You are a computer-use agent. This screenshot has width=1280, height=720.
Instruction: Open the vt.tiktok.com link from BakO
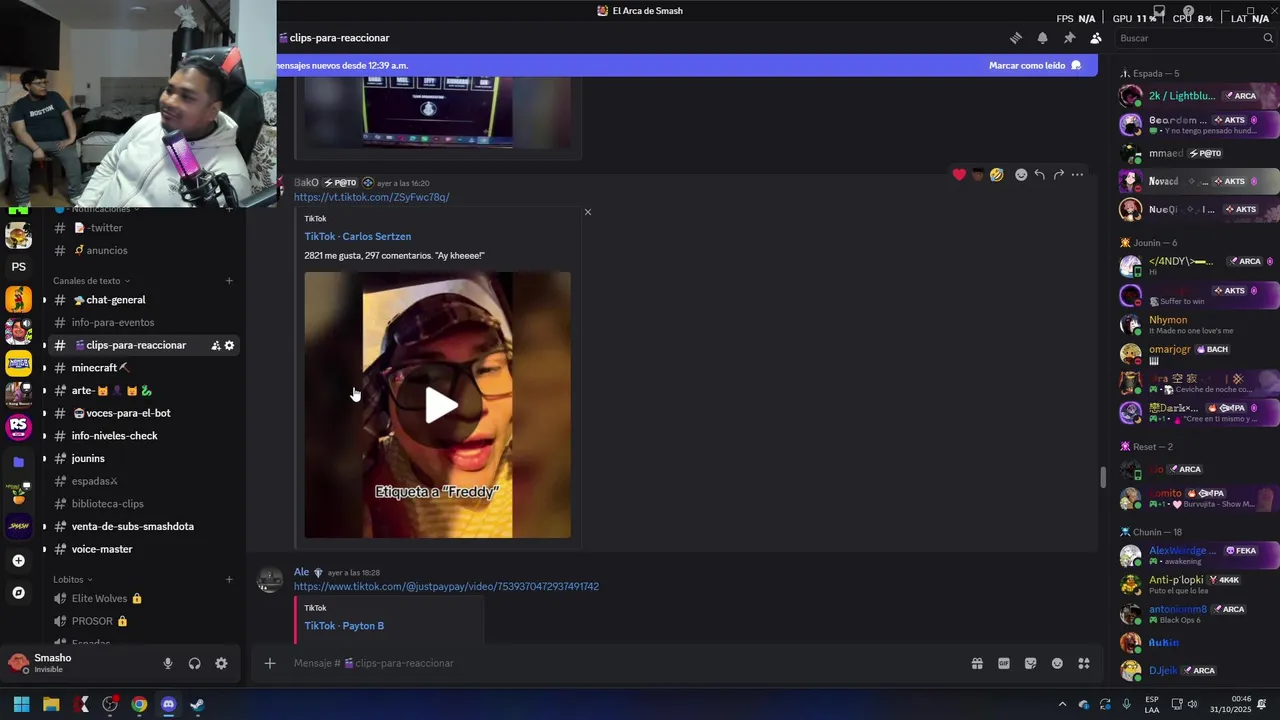click(x=371, y=197)
